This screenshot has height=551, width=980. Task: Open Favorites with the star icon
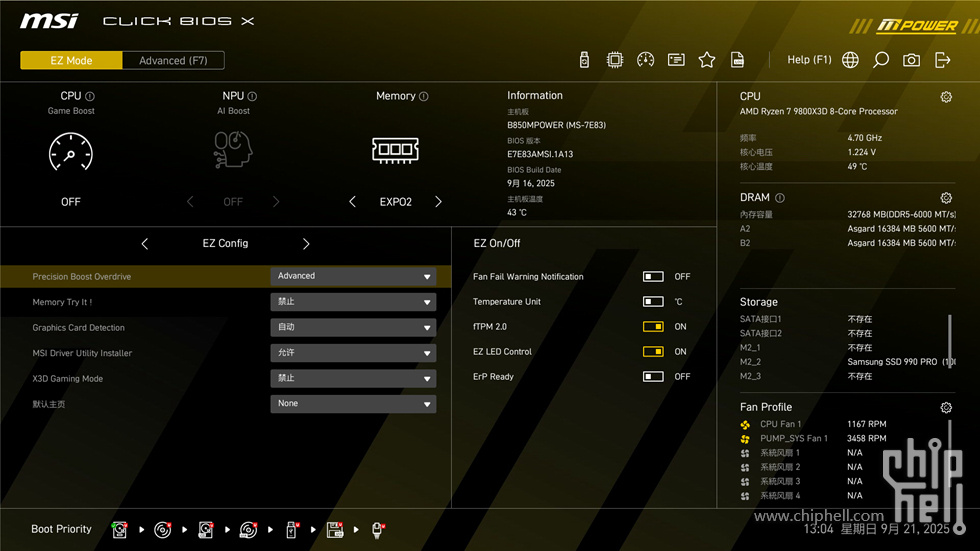pyautogui.click(x=706, y=60)
